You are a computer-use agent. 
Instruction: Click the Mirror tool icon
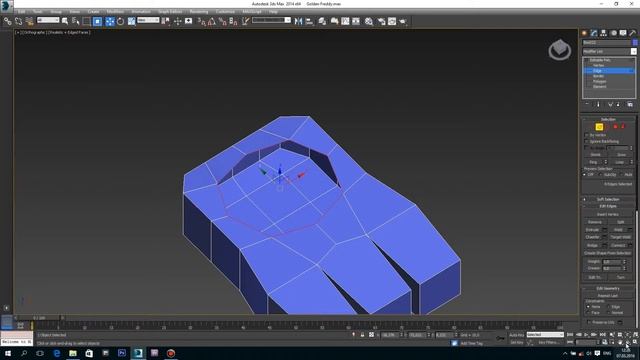pos(298,21)
